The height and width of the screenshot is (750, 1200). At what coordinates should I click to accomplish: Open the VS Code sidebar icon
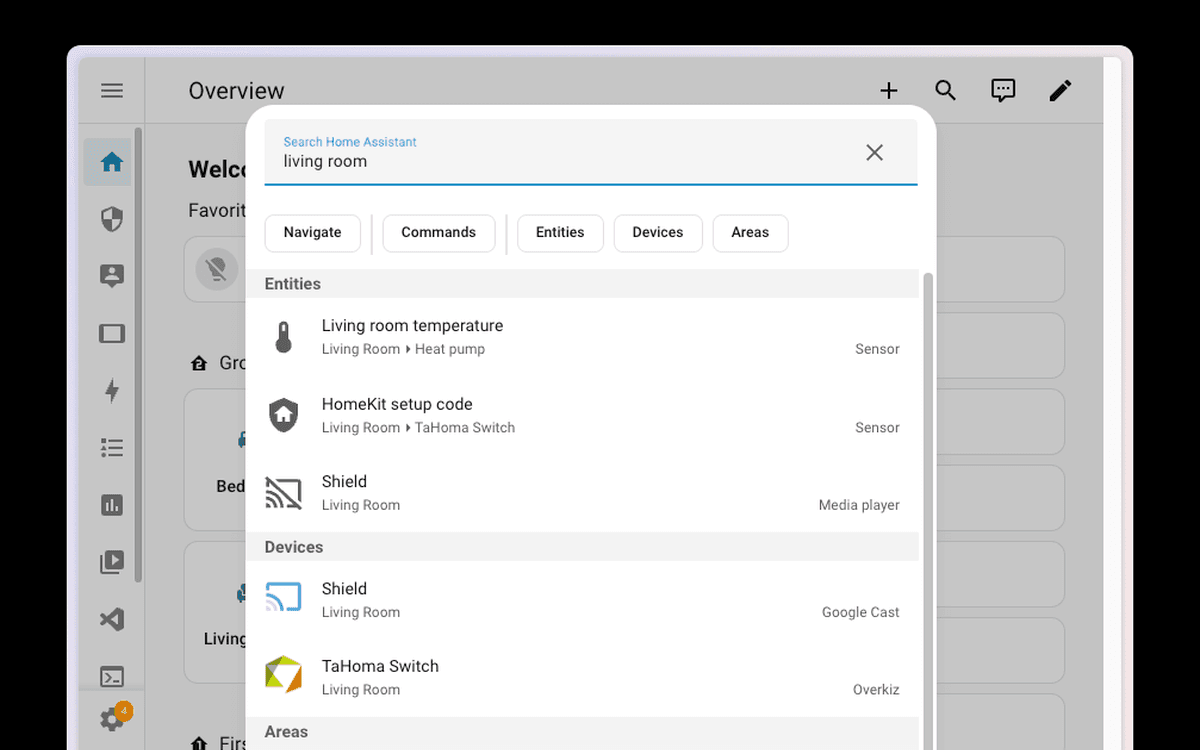pos(112,620)
